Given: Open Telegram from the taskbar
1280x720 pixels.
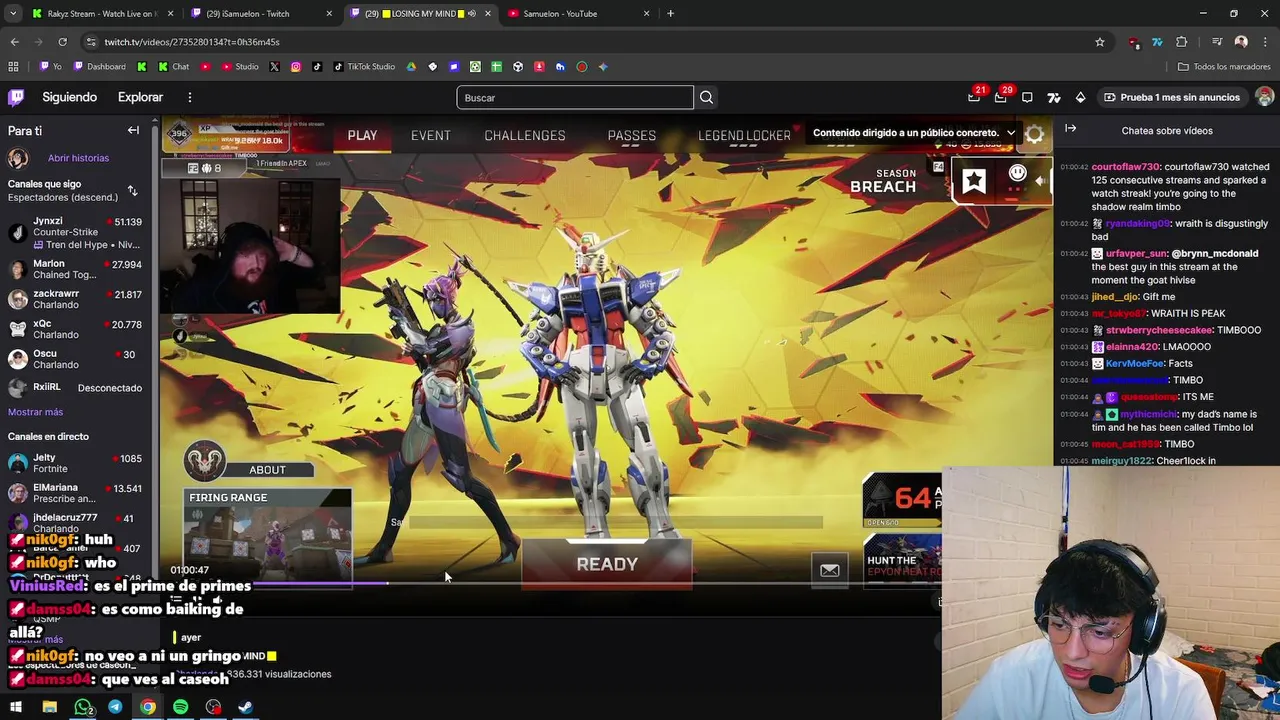Looking at the screenshot, I should pos(115,707).
